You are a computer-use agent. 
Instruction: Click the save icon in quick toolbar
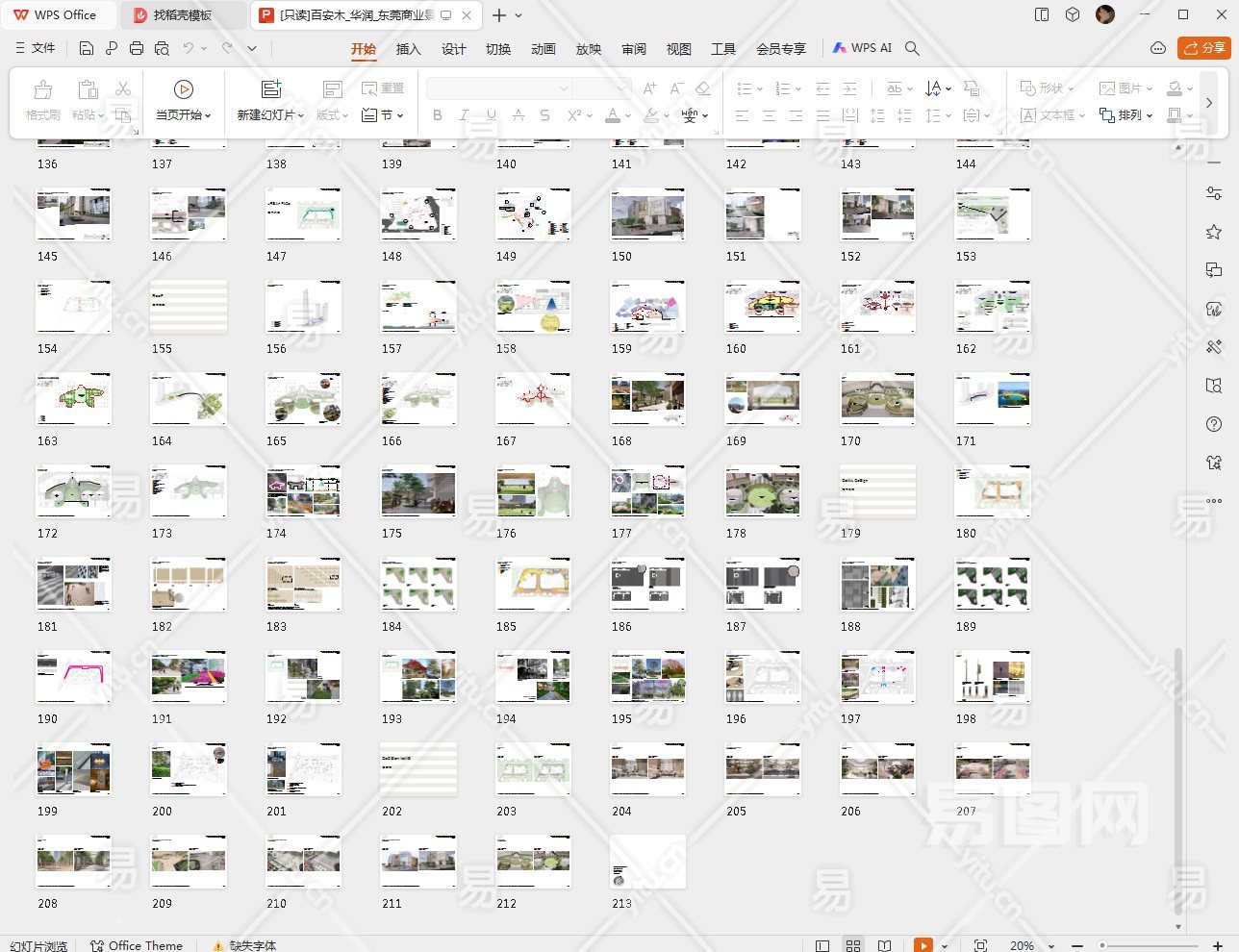coord(87,48)
